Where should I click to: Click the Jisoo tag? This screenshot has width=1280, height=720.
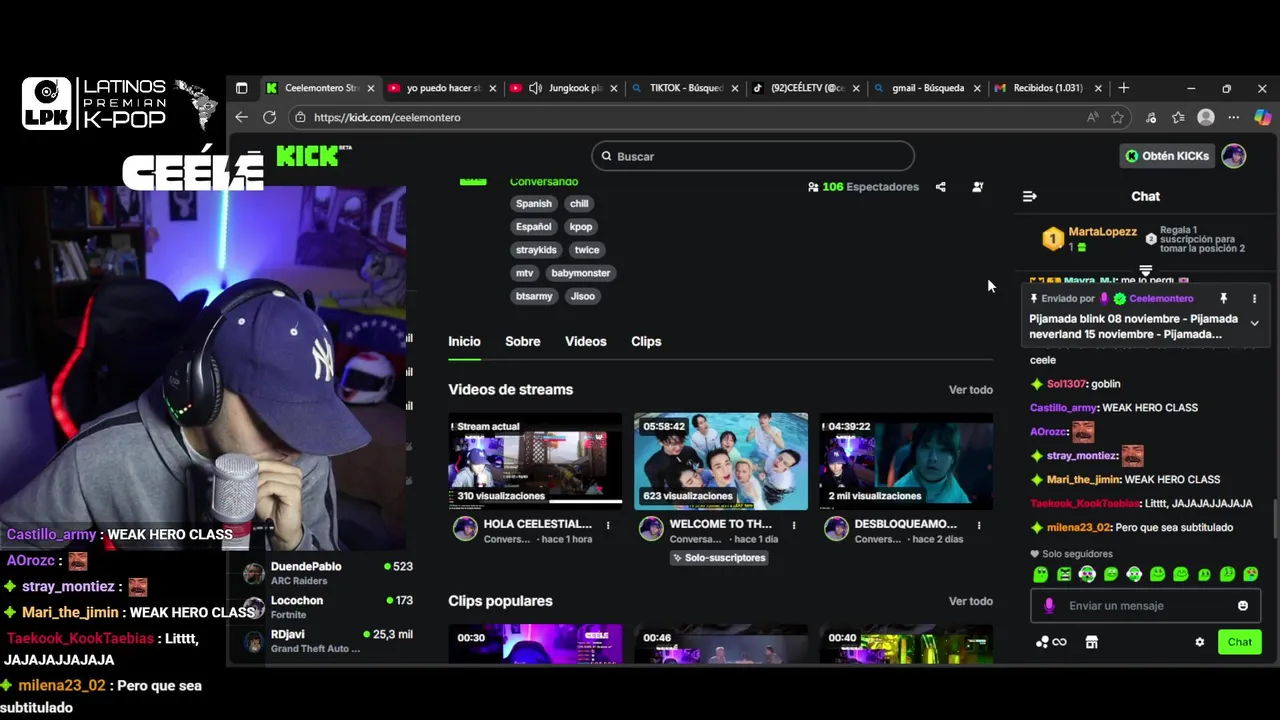point(583,296)
